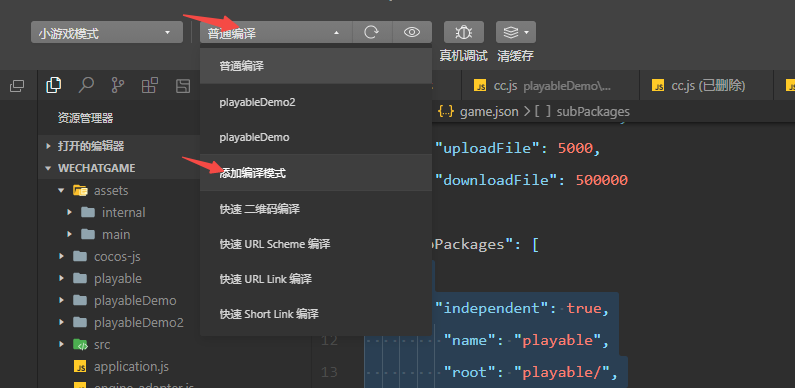
Task: Open the extensions blocks icon
Action: 150,86
